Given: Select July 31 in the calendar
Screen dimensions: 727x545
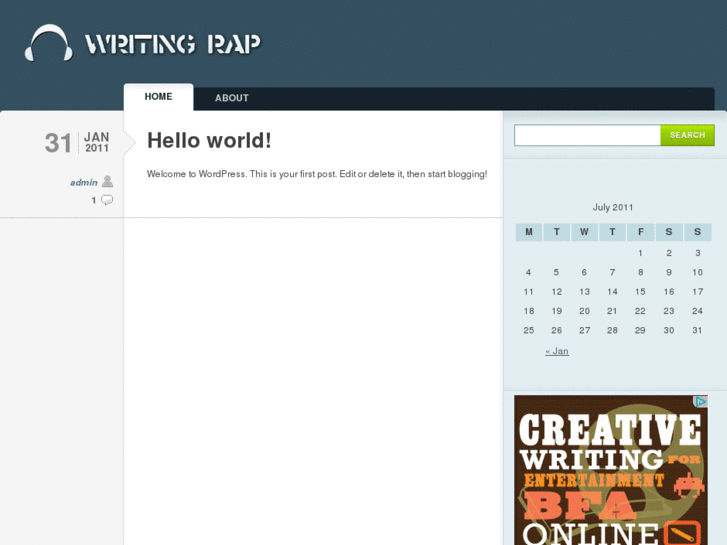Looking at the screenshot, I should click(697, 330).
